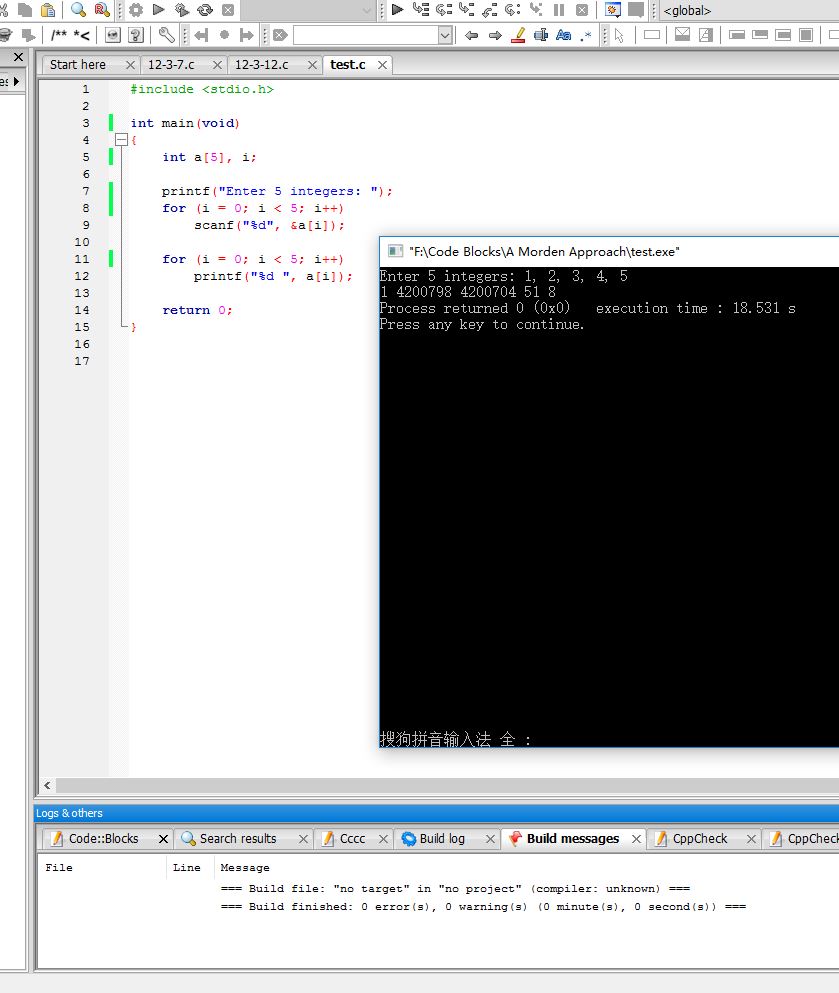The image size is (839, 993).
Task: Close the Build messages tab
Action: (x=636, y=838)
